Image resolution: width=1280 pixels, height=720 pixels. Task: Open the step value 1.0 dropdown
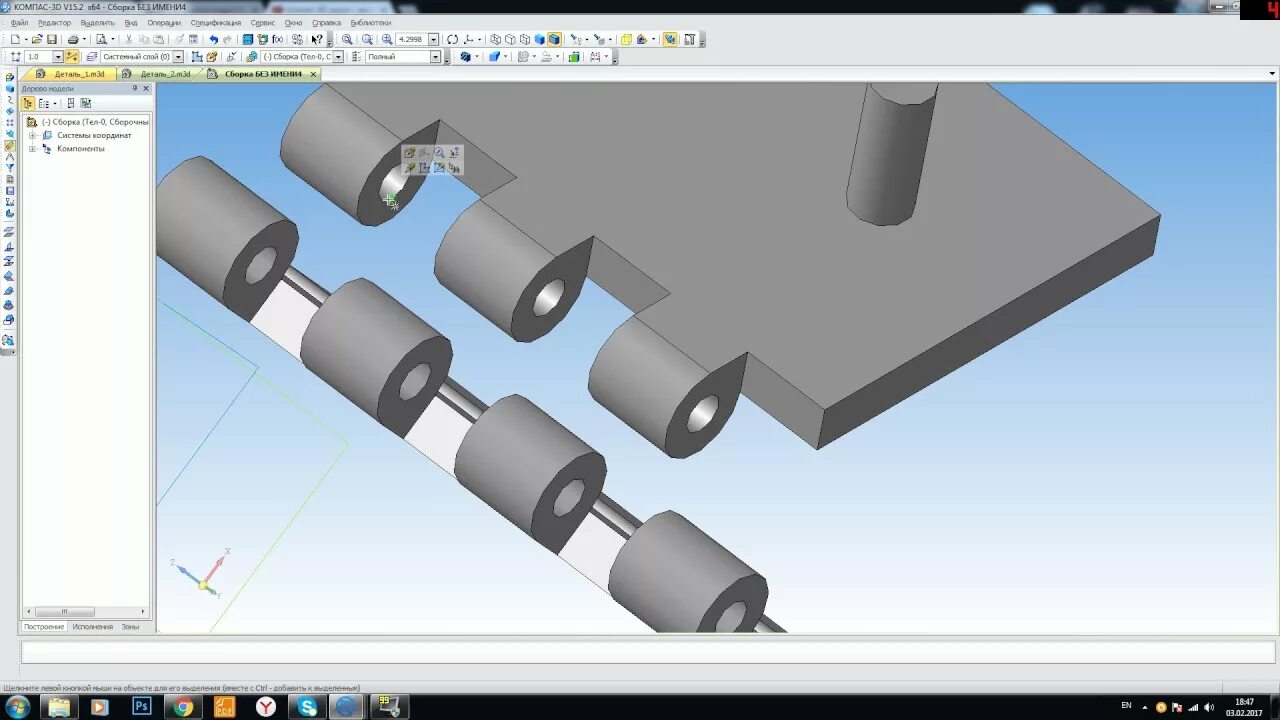pyautogui.click(x=57, y=56)
